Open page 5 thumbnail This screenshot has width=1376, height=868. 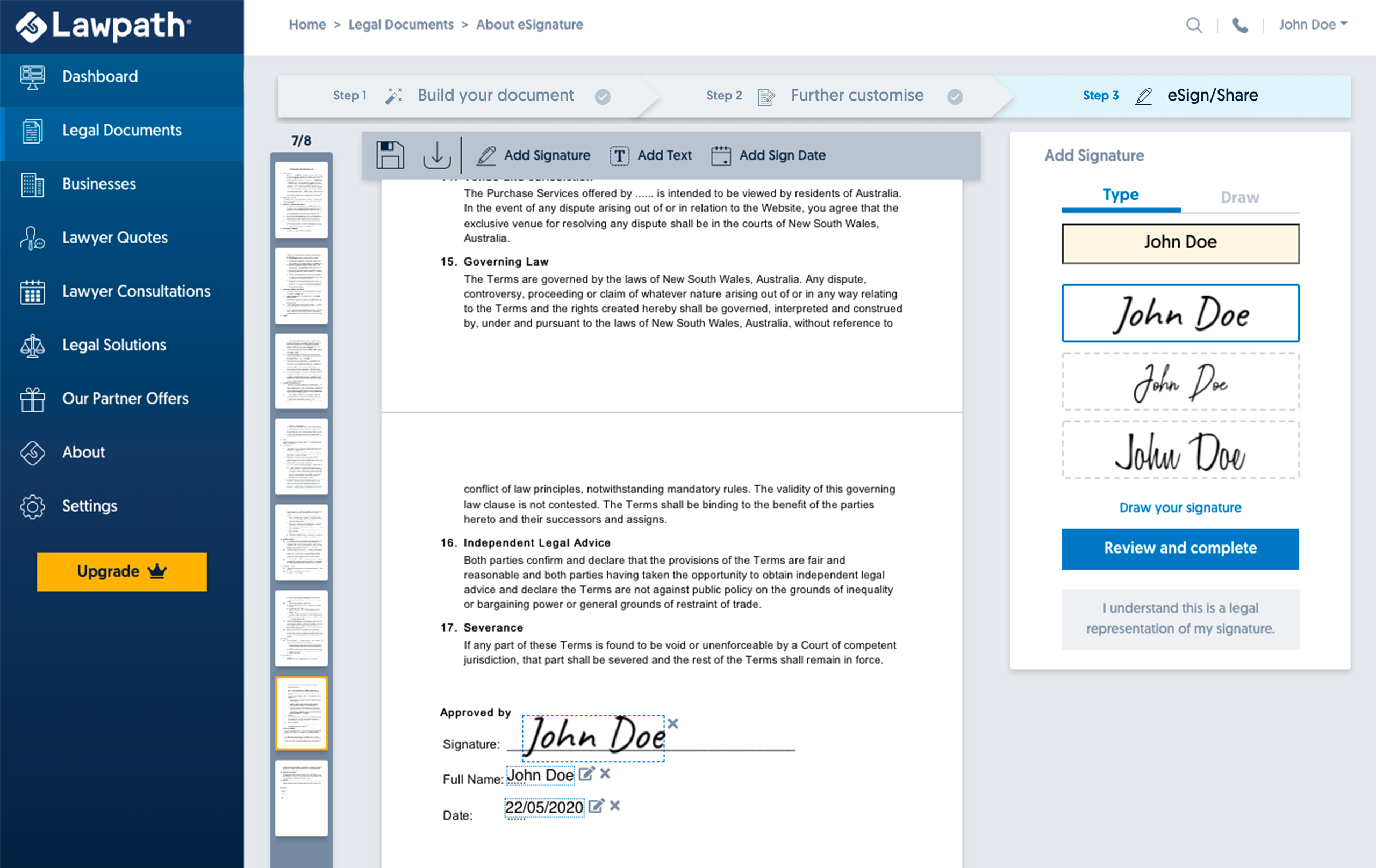click(301, 542)
